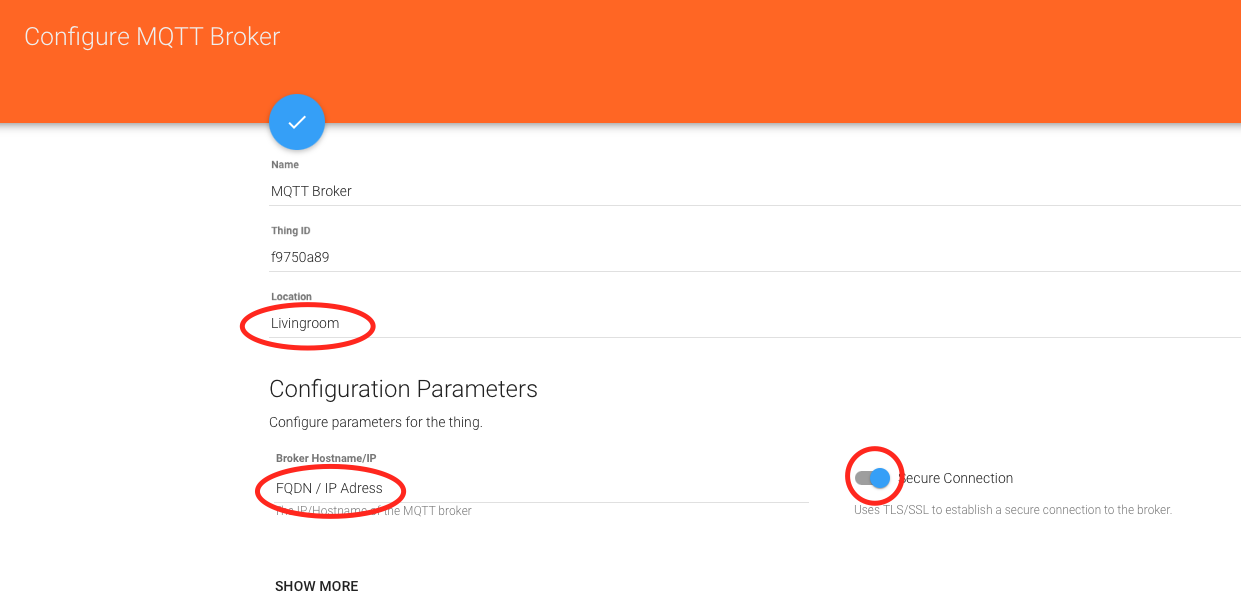
Task: Toggle the Secure Connection switch
Action: click(872, 478)
